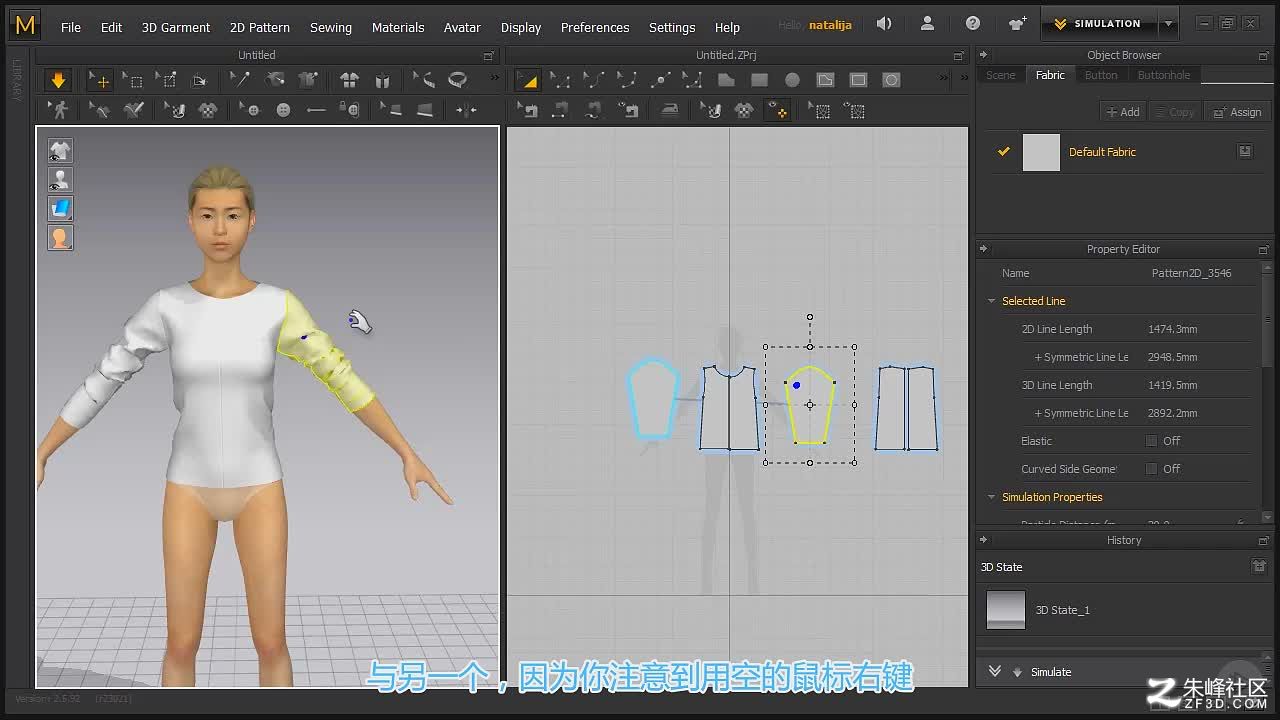Pick the Rectangle pattern tool
This screenshot has width=1280, height=720.
759,80
